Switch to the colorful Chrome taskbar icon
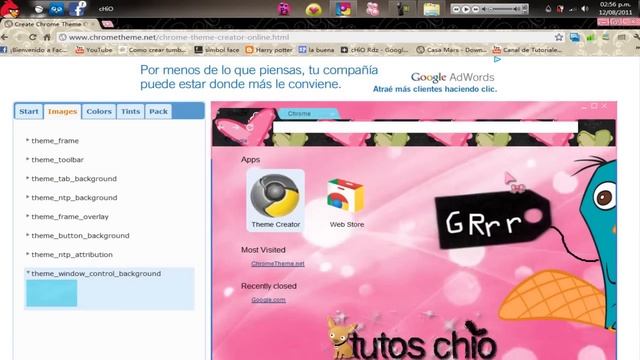Viewport: 640px width, 360px height. click(x=343, y=9)
